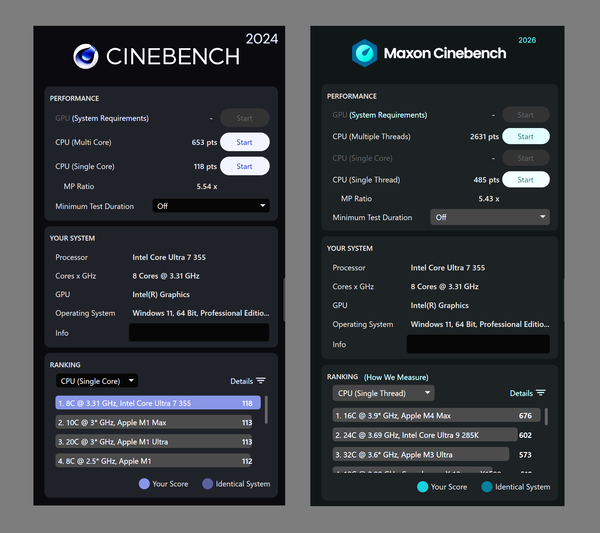Click the Operating System value in Cinebench 2026
The height and width of the screenshot is (533, 600).
(x=480, y=324)
